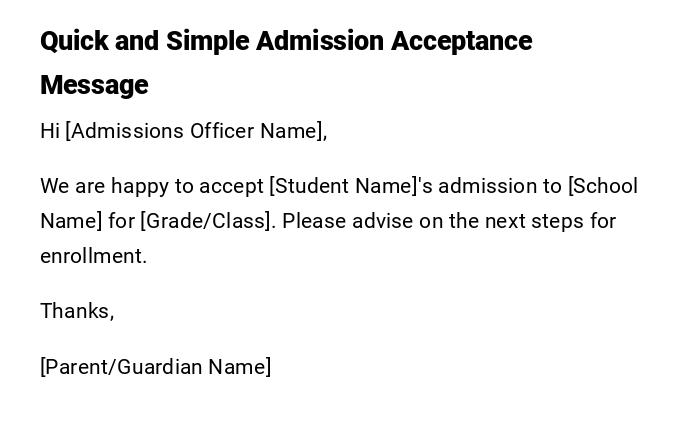Click the word "Message" in the heading
Image resolution: width=700 pixels, height=429 pixels.
(x=94, y=85)
